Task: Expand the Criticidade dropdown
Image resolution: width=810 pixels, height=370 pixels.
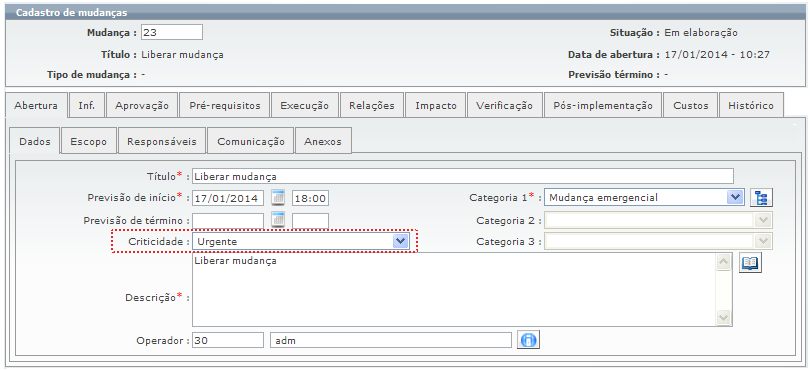Action: [400, 241]
